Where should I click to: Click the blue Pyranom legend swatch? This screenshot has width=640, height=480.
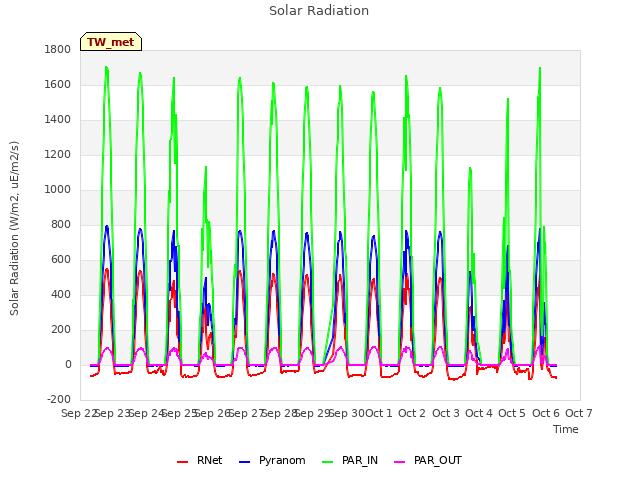(244, 462)
